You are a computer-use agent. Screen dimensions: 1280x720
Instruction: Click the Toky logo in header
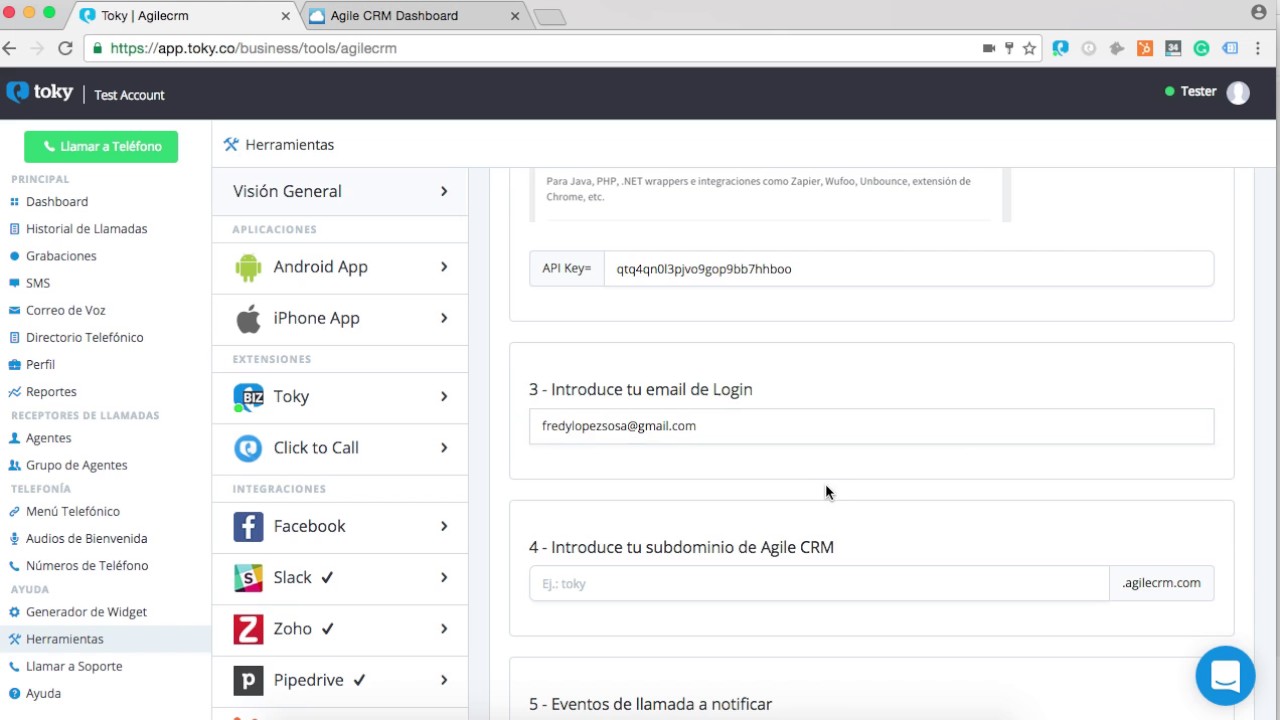coord(40,92)
